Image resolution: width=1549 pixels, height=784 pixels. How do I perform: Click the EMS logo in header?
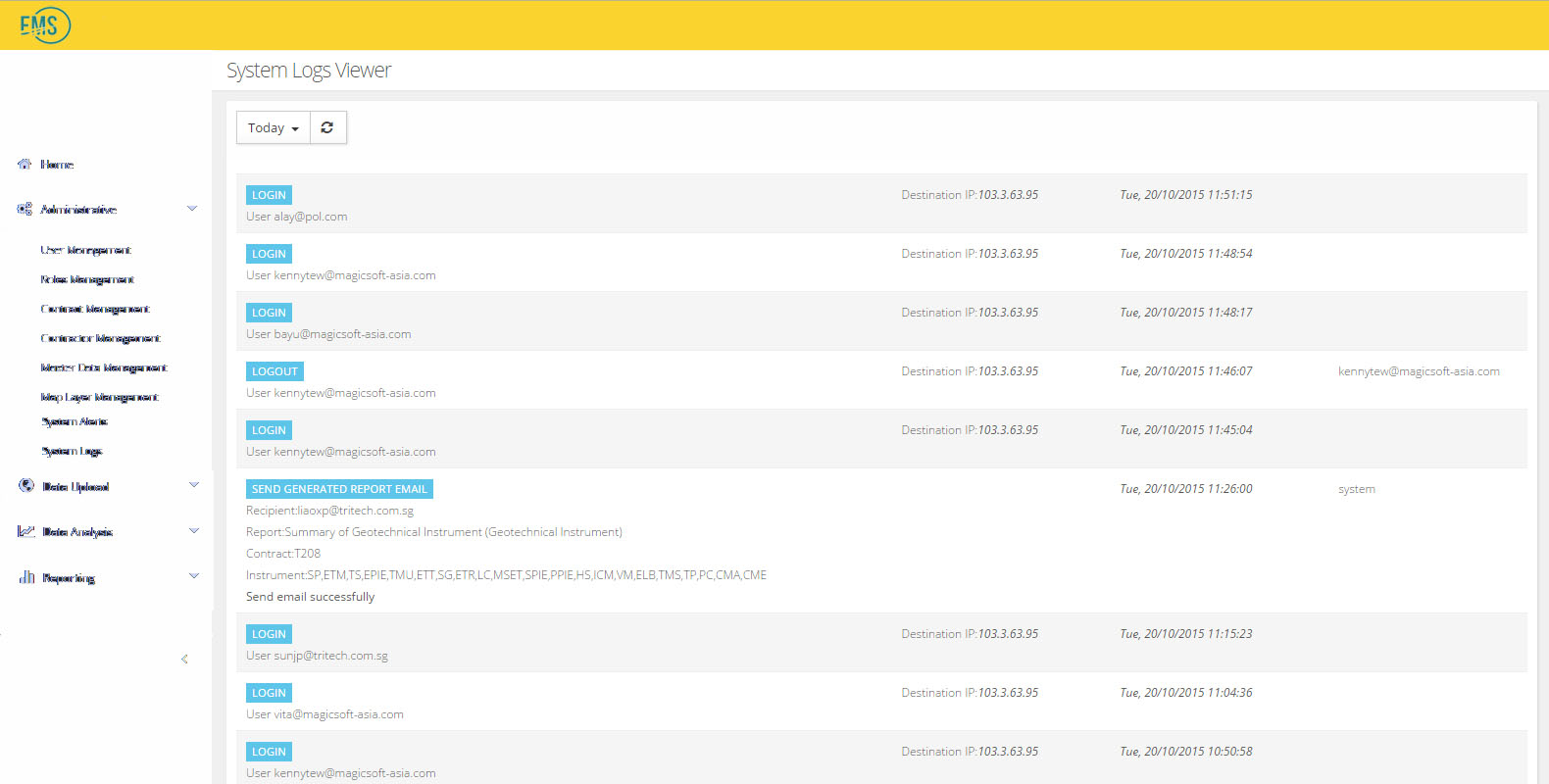[44, 24]
